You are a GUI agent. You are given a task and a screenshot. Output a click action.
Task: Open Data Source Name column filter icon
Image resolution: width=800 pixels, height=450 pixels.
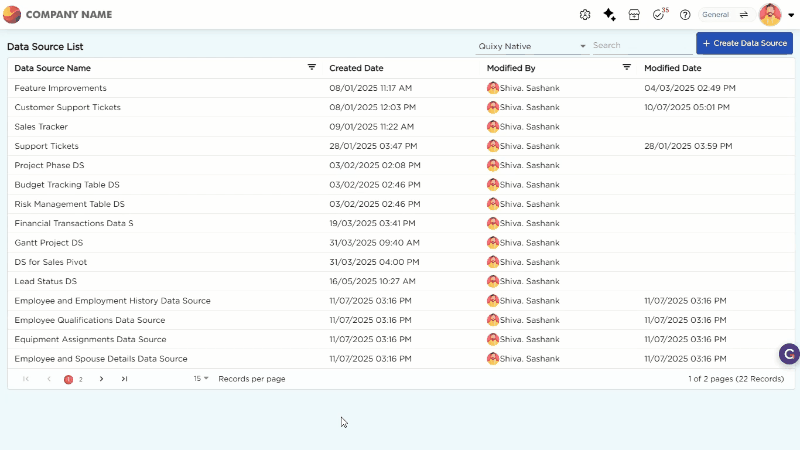point(311,67)
